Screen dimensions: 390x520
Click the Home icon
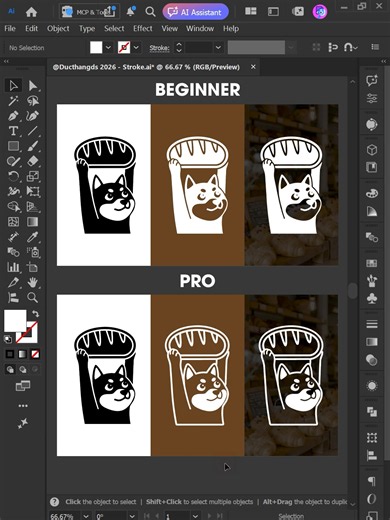(x=31, y=12)
